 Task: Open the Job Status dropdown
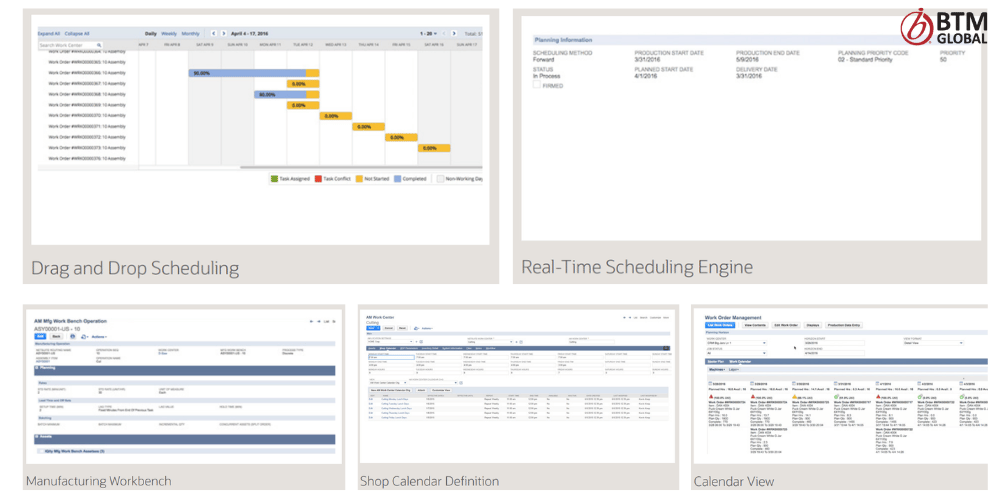tap(737, 353)
